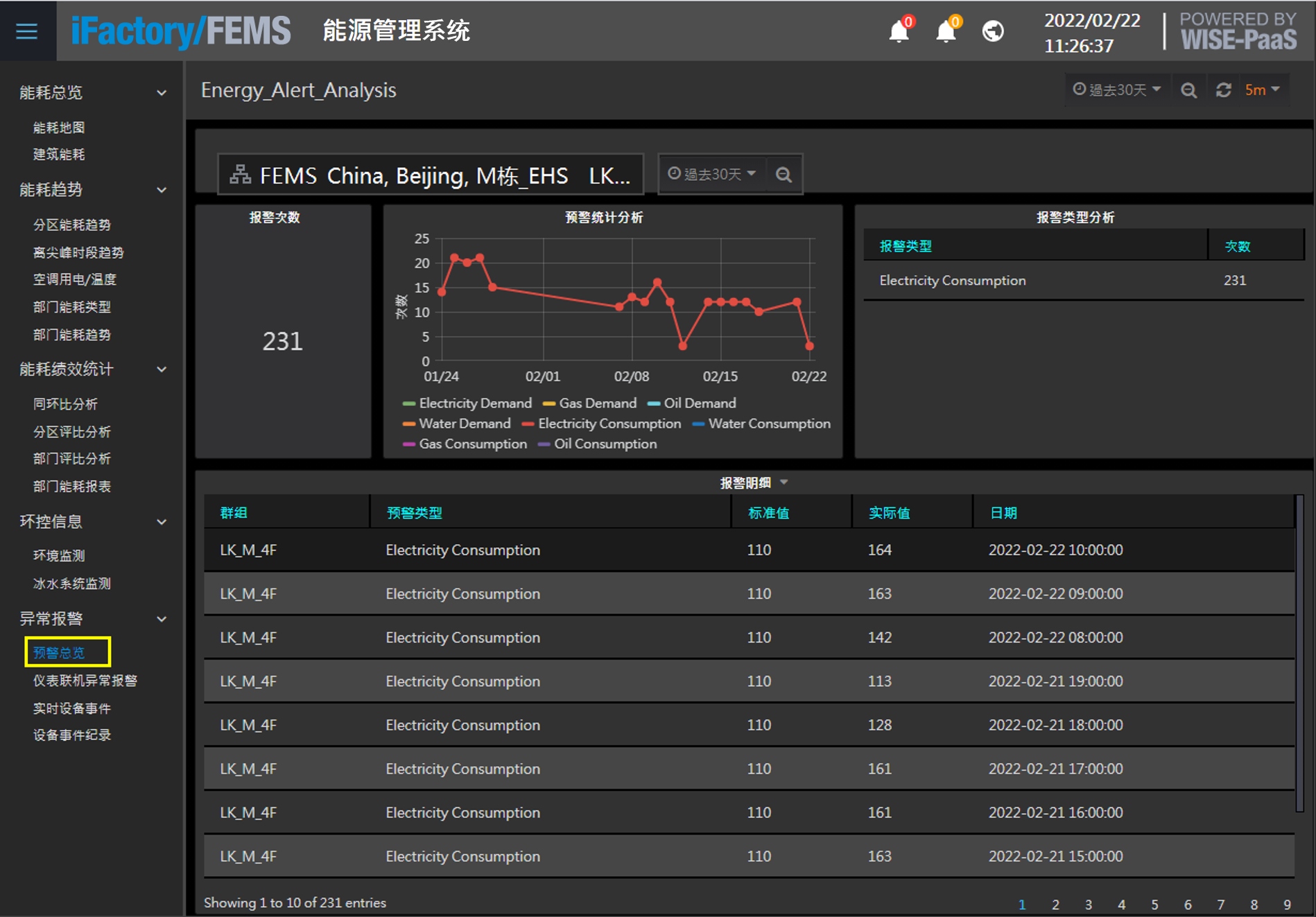Sort alarm type table by 次数 header
Image resolution: width=1316 pixels, height=917 pixels.
click(1237, 246)
